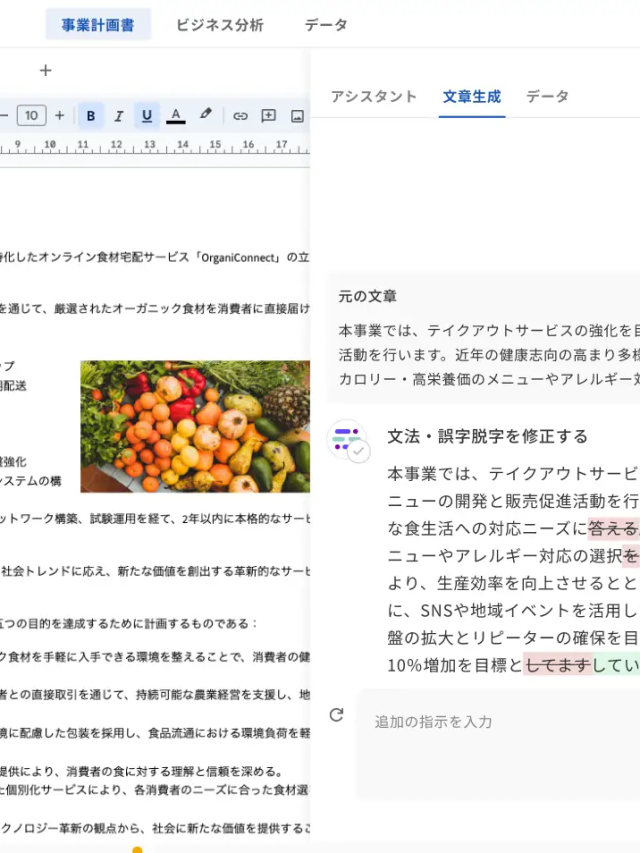Click the AI assistant avatar icon
The image size is (640, 853).
pyautogui.click(x=347, y=439)
